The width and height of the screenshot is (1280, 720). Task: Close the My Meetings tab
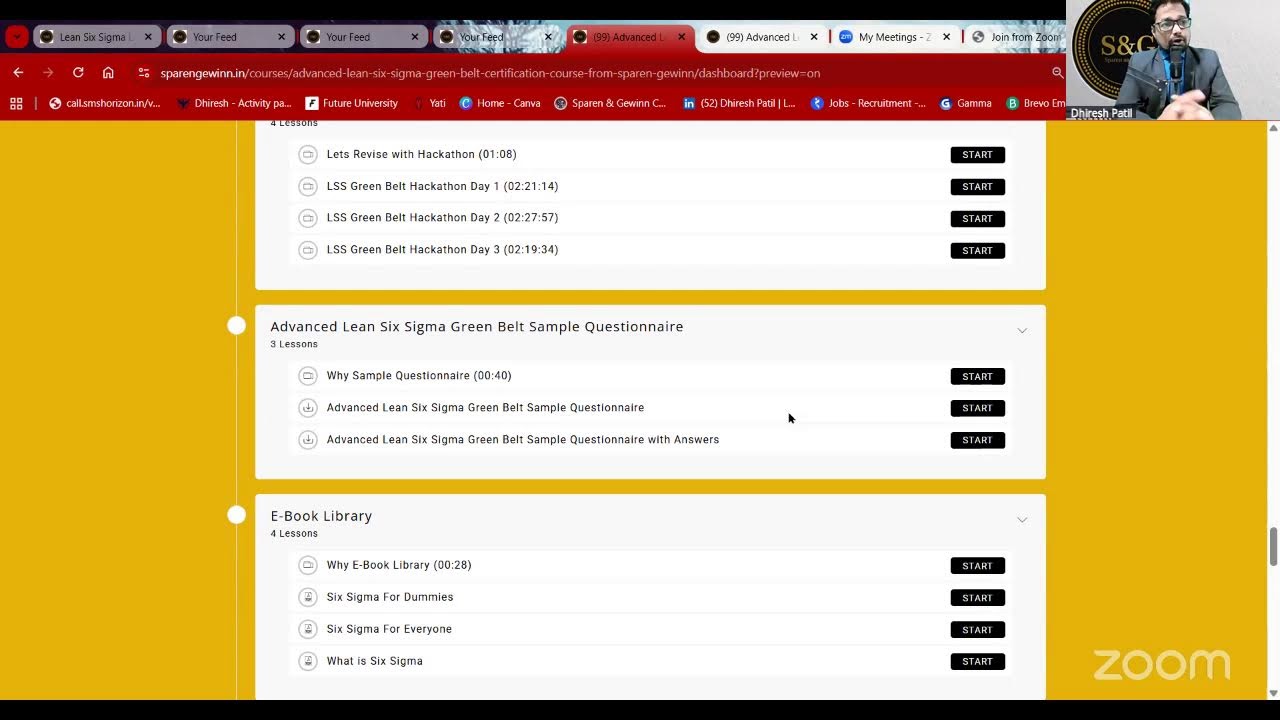pos(946,37)
